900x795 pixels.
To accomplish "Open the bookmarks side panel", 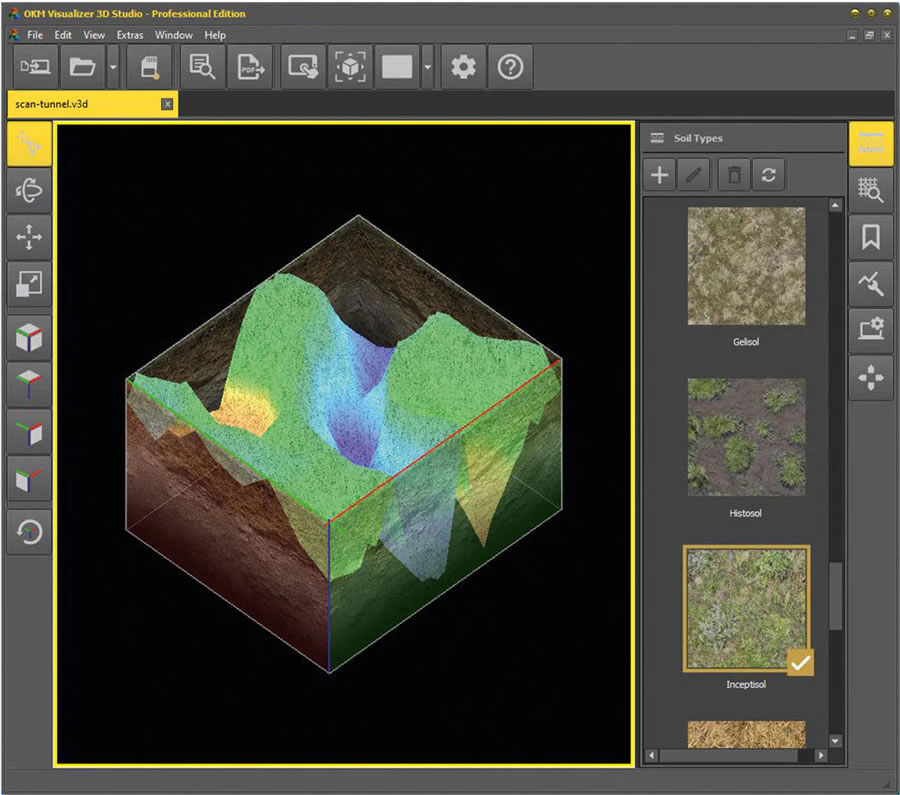I will click(x=871, y=237).
